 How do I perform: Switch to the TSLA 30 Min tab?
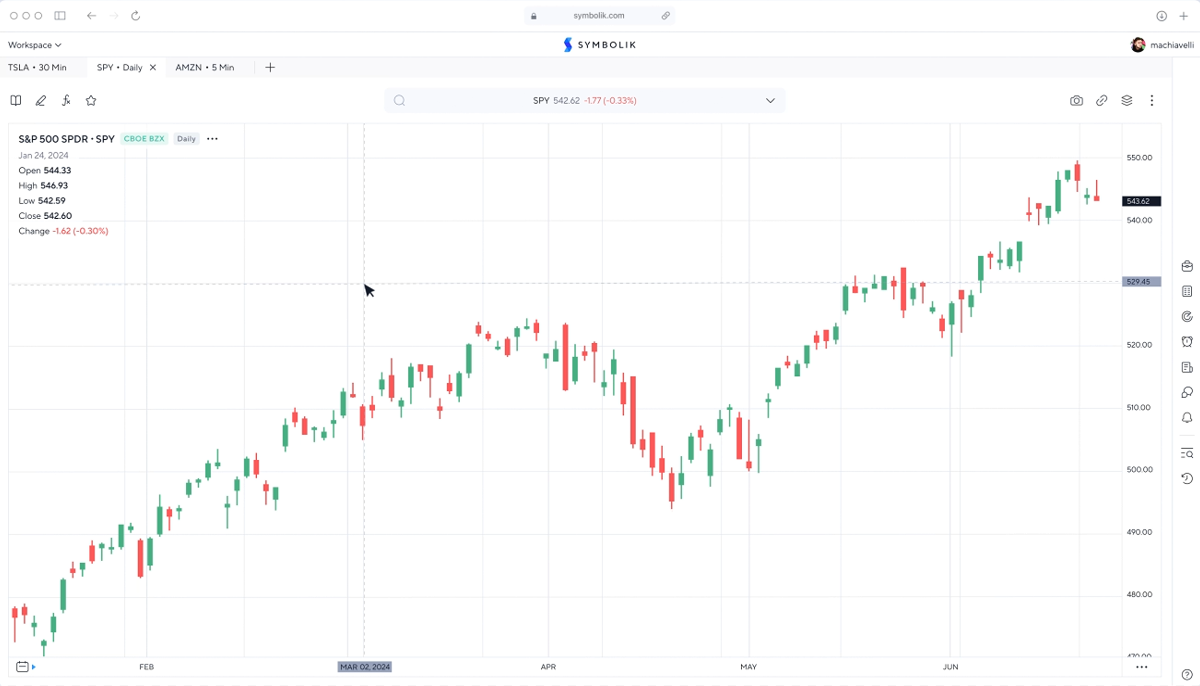click(x=37, y=68)
